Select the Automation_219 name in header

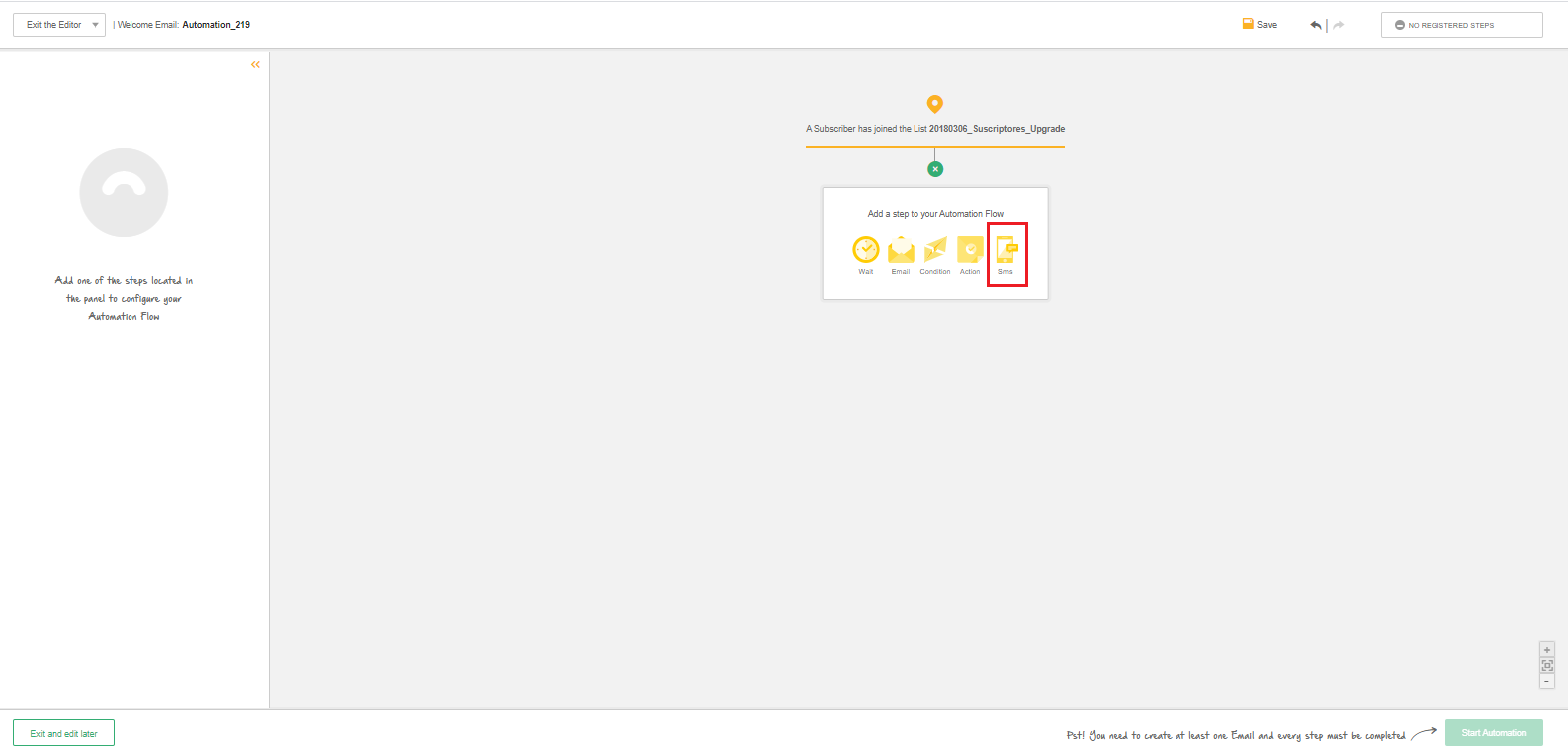(216, 25)
